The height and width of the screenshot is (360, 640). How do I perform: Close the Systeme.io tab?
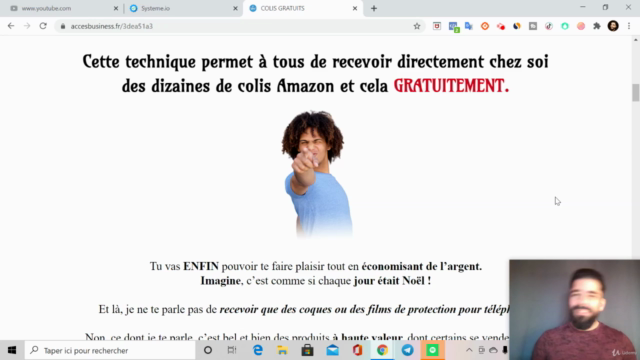click(x=235, y=8)
